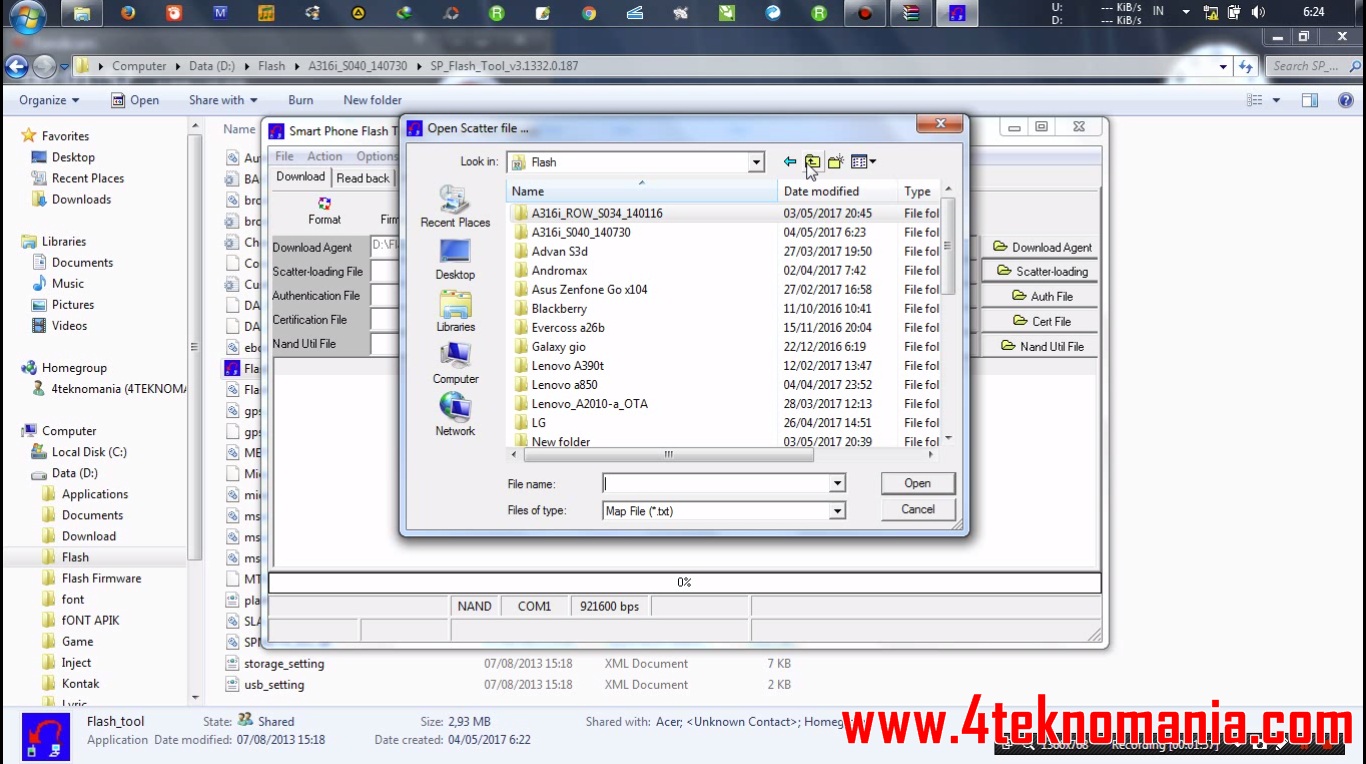Switch to the Download tab
The height and width of the screenshot is (764, 1366).
click(x=301, y=177)
